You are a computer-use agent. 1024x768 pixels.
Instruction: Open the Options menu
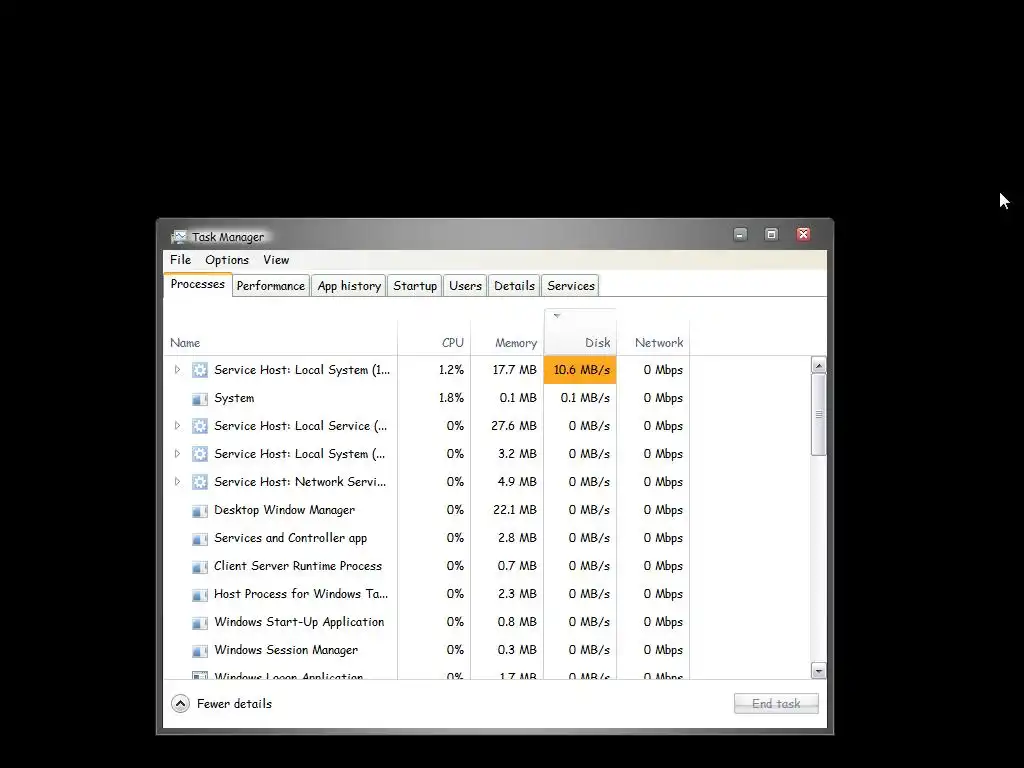pyautogui.click(x=227, y=260)
